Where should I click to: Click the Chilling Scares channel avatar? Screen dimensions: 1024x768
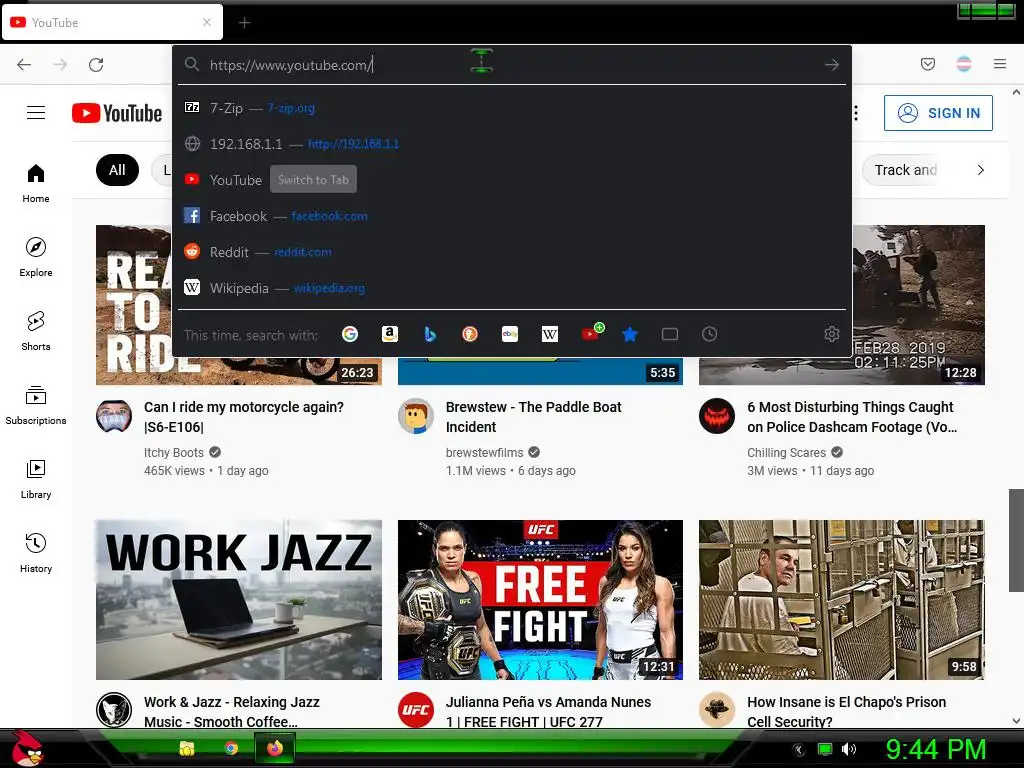coord(716,416)
